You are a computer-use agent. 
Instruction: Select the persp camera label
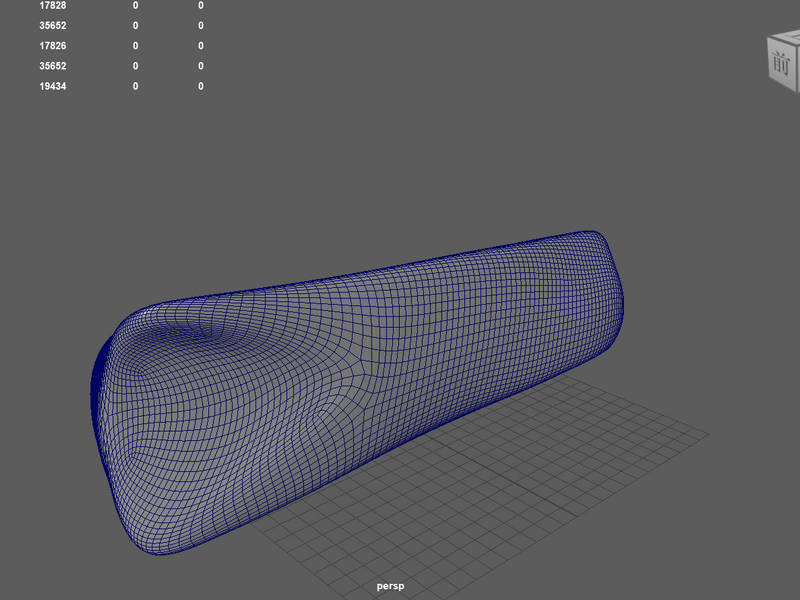pyautogui.click(x=390, y=586)
